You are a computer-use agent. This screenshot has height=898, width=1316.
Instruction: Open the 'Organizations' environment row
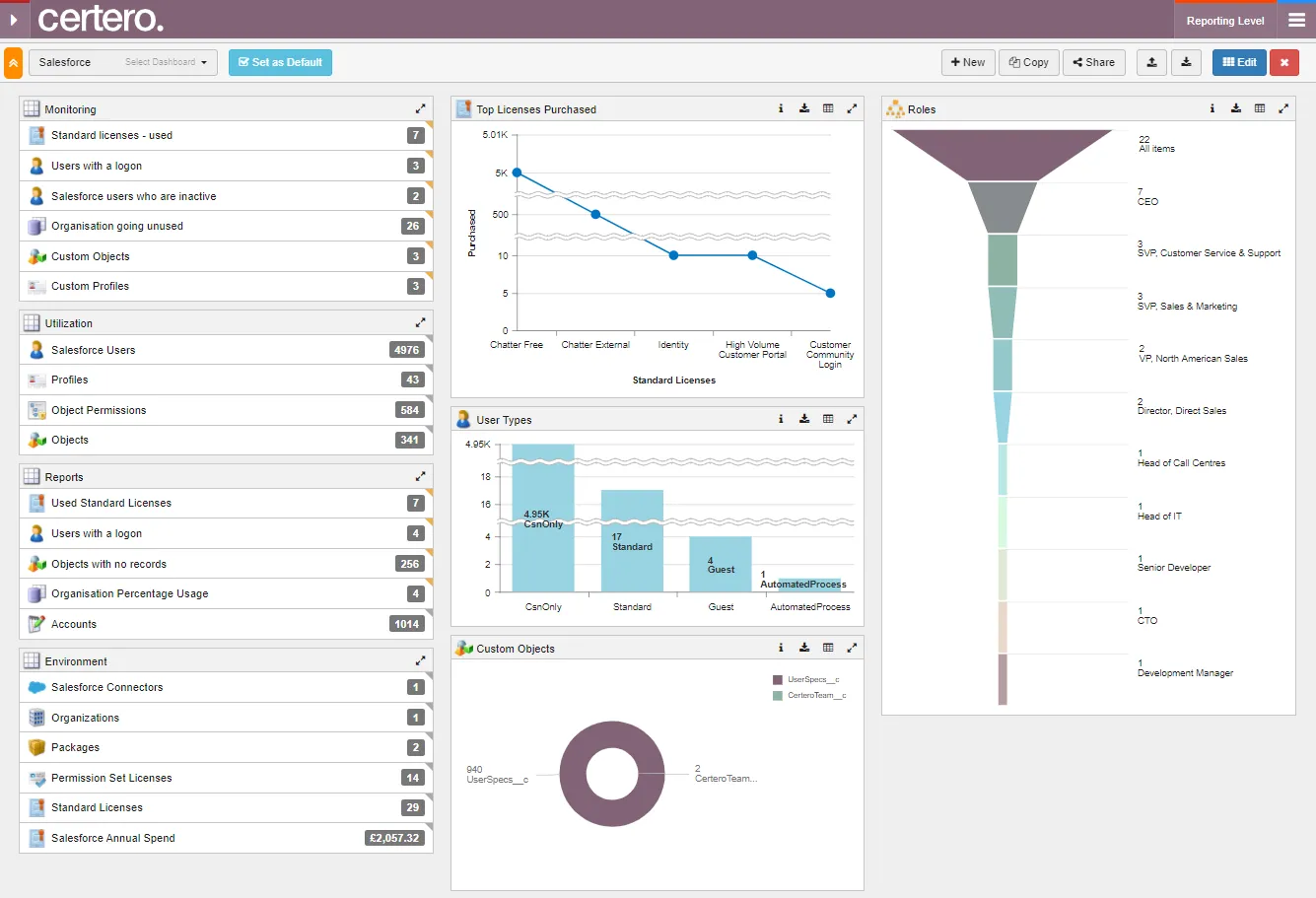point(226,718)
